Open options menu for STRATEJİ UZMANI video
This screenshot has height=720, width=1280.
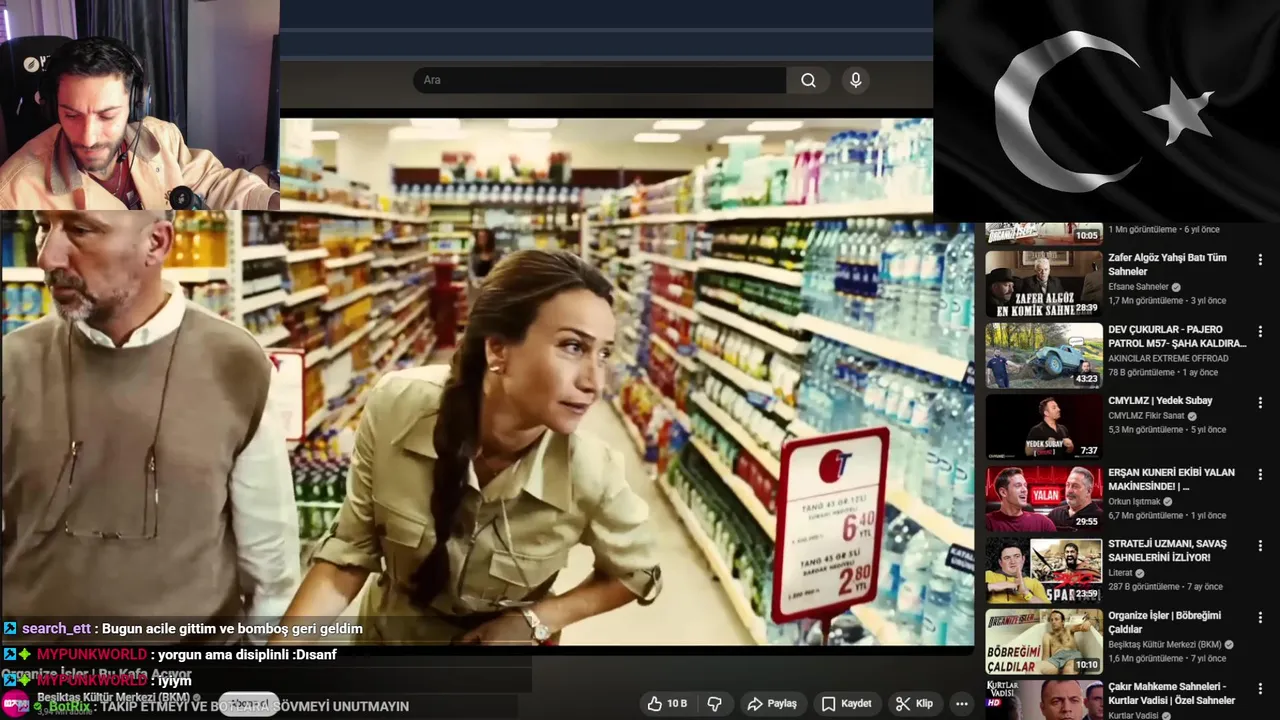pos(1260,546)
